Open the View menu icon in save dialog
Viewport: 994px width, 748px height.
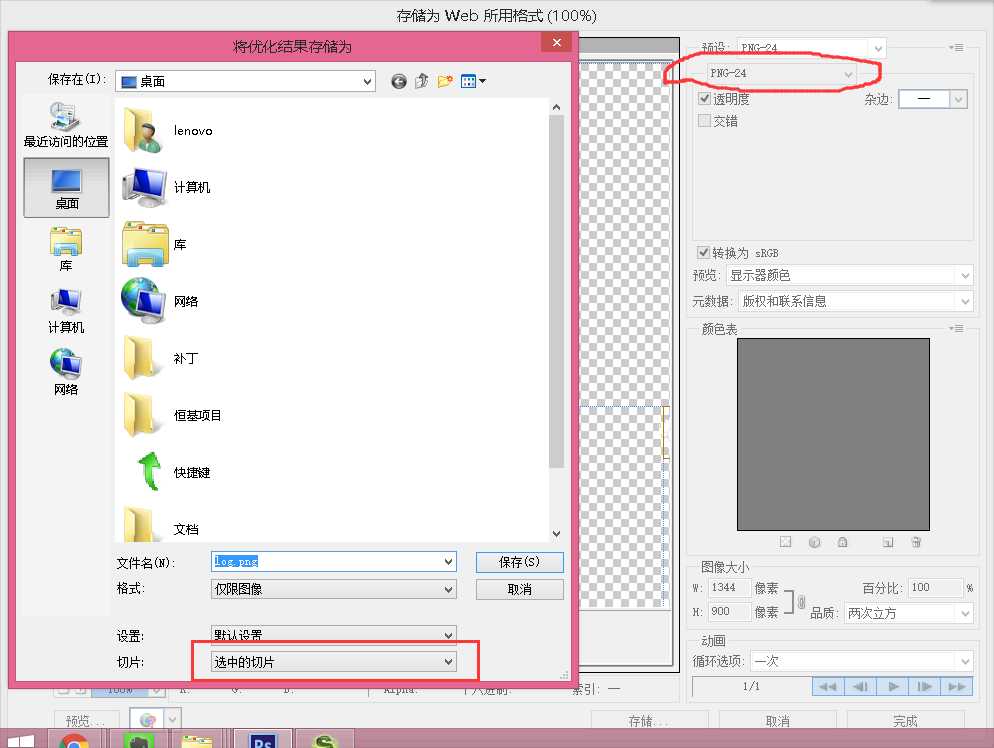(473, 81)
